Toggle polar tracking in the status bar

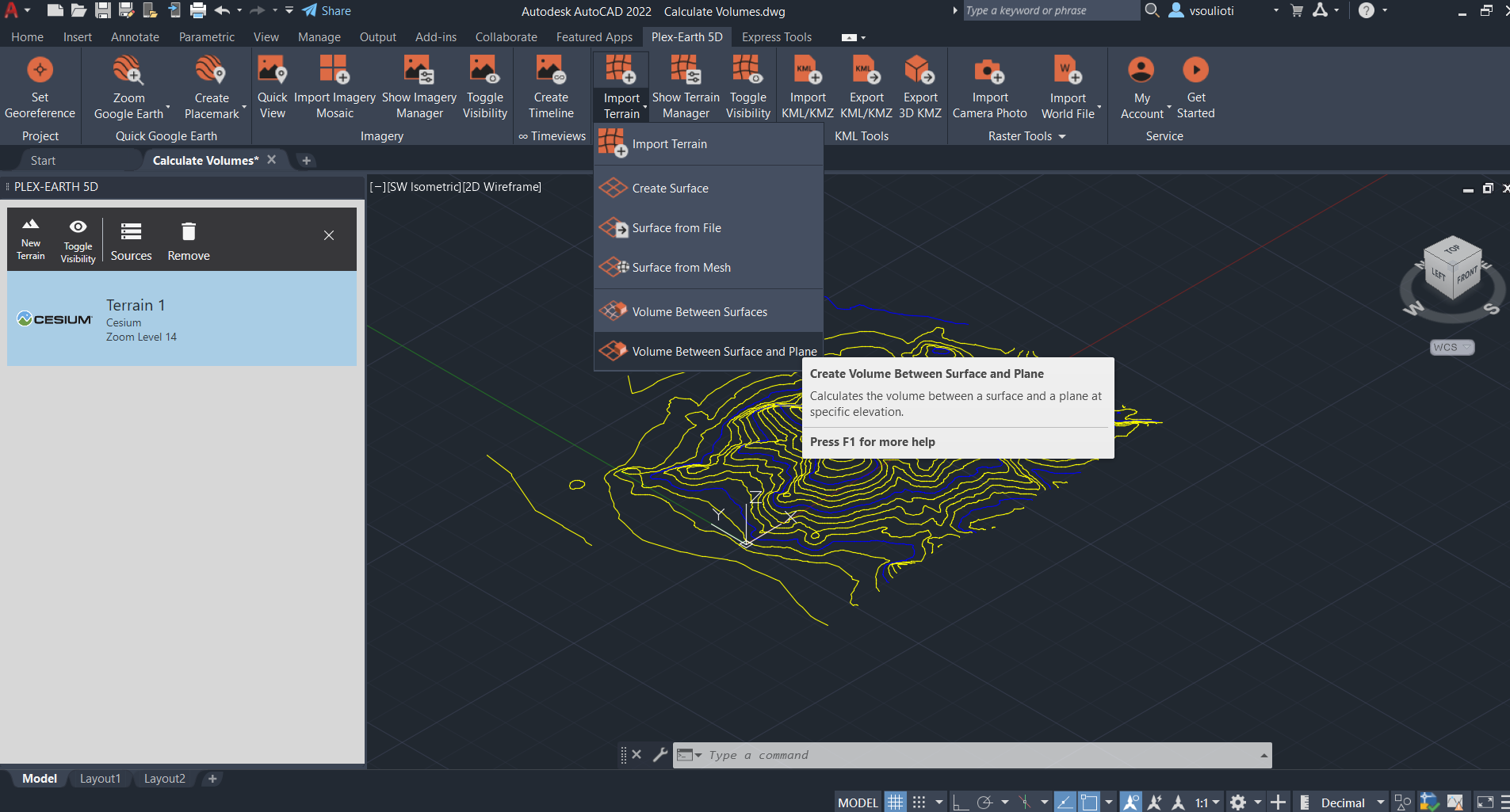(x=984, y=802)
